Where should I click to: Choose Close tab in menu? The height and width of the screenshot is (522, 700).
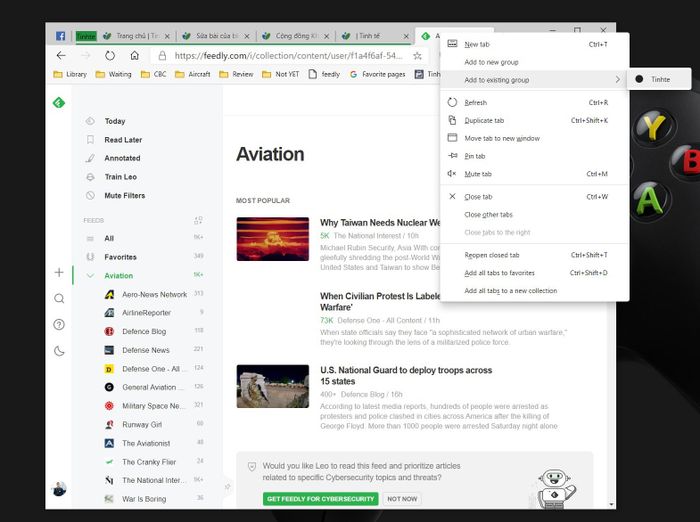[535, 196]
